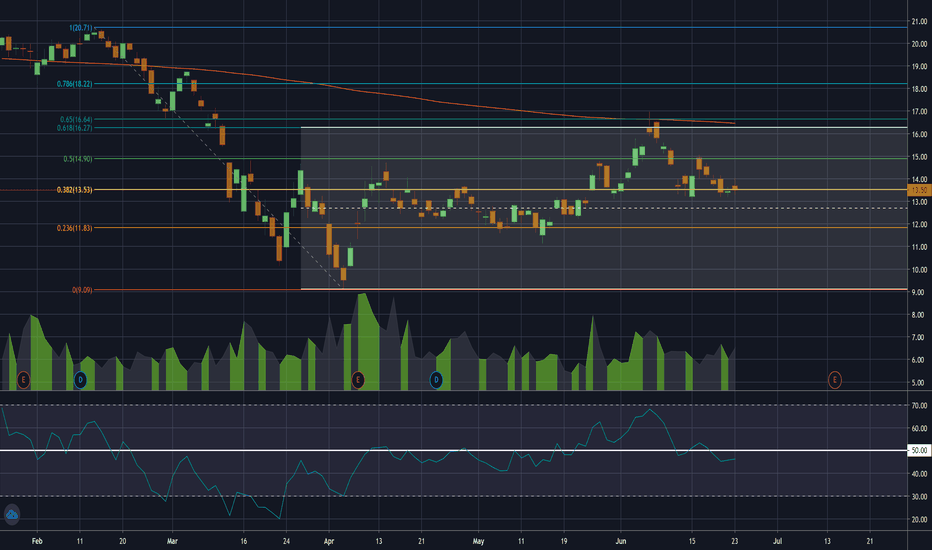Open the late April dividend D marker

click(436, 379)
